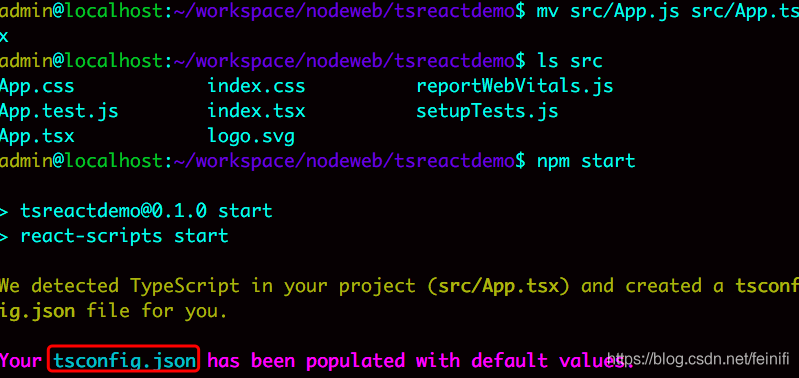799x378 pixels.
Task: Click 'ig.json file for you.' line
Action: click(x=113, y=311)
